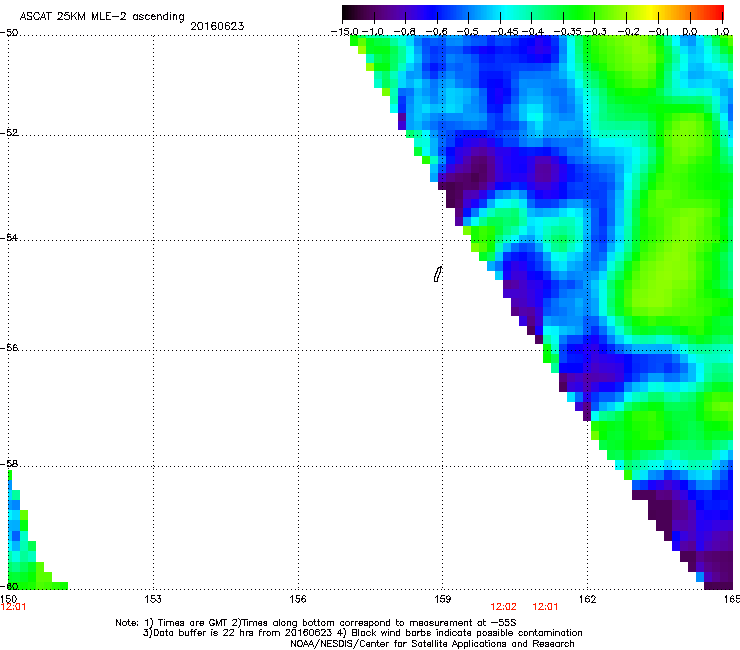
Task: Click the date label 20160623
Action: tap(217, 26)
